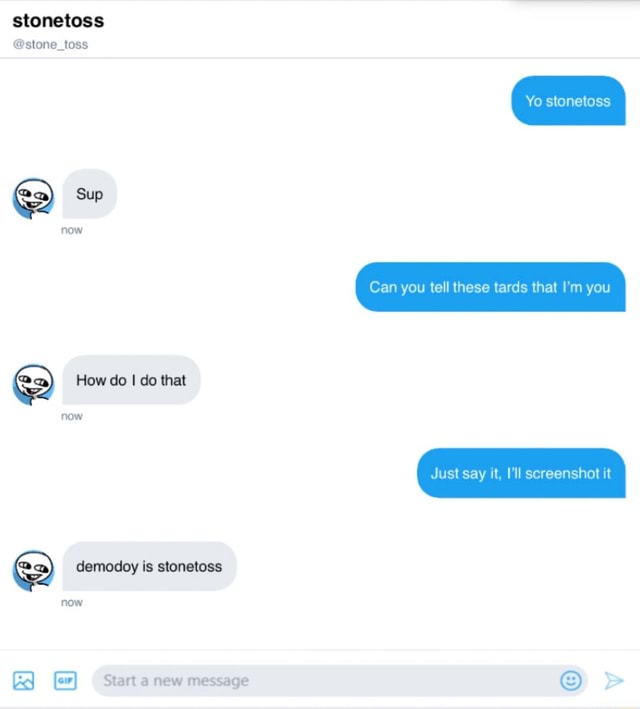Viewport: 640px width, 709px height.
Task: Select the 'Yo stonetoss' message bubble
Action: (x=568, y=100)
